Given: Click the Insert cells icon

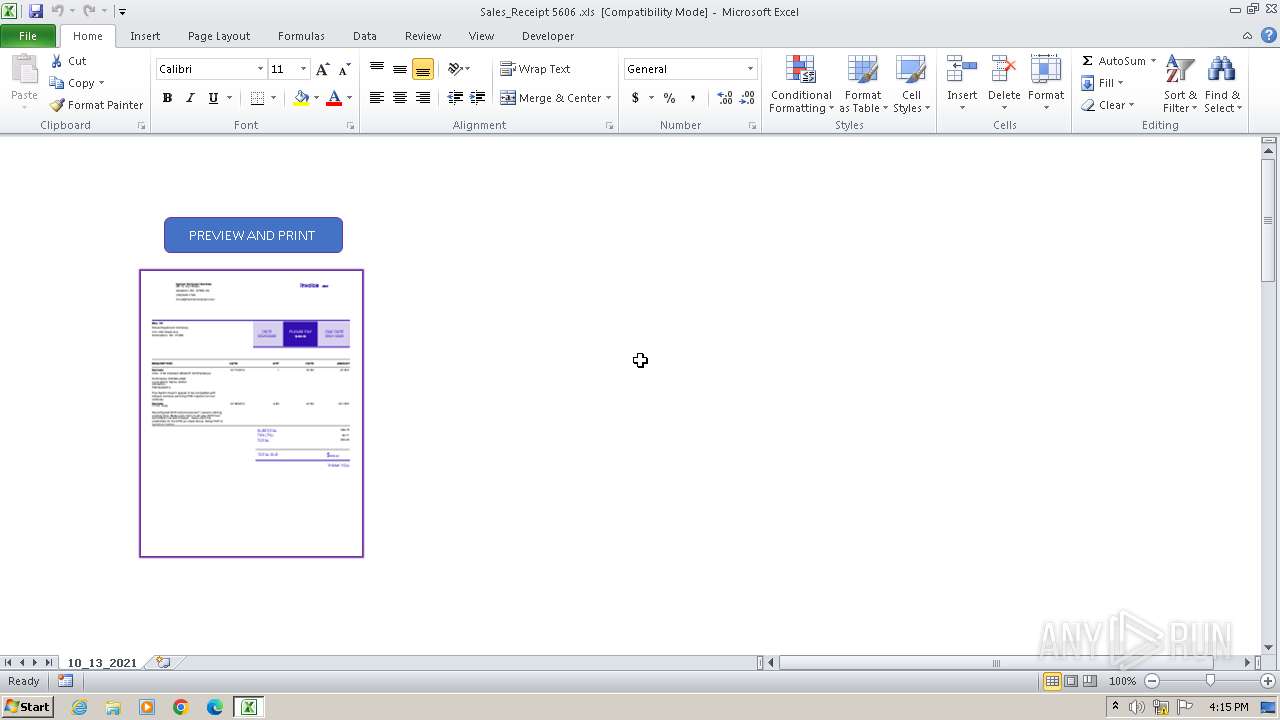Looking at the screenshot, I should (962, 70).
